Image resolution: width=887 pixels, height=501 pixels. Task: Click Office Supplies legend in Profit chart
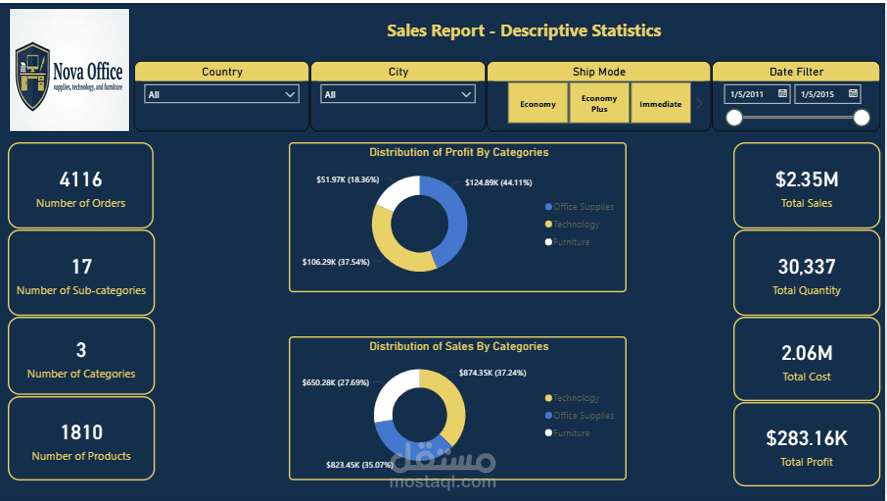pyautogui.click(x=579, y=207)
